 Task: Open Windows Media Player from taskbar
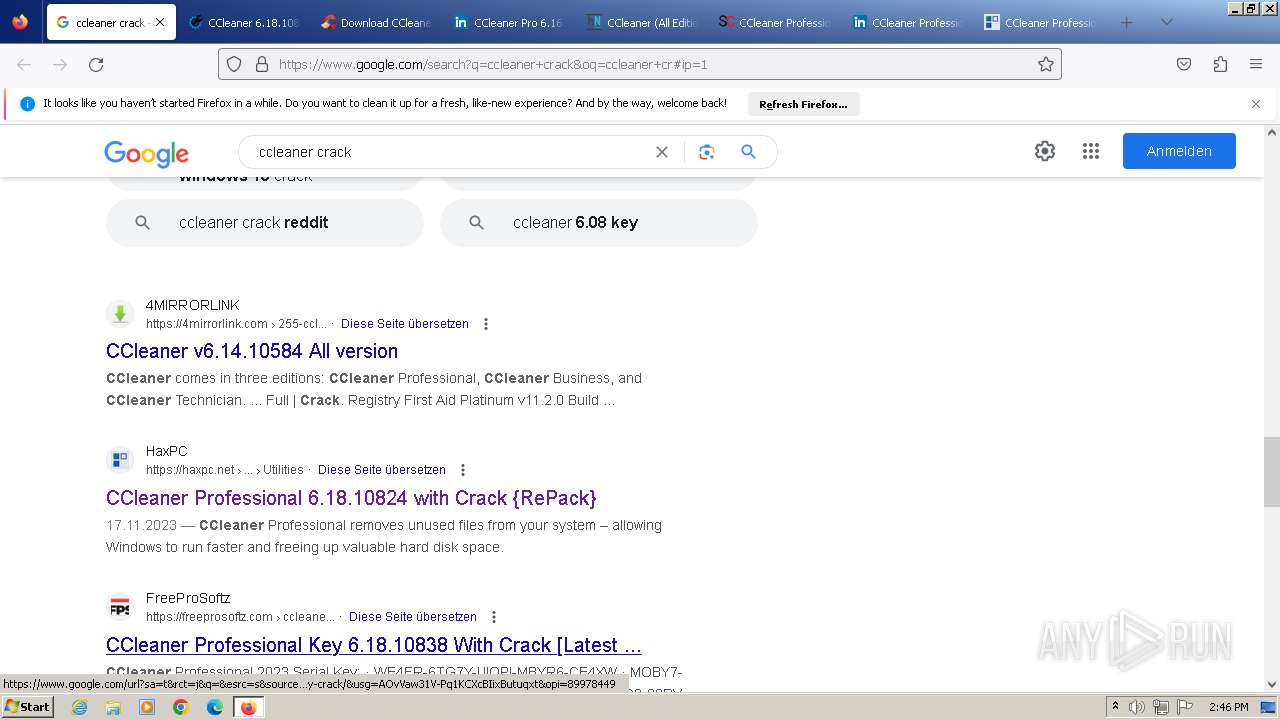tap(147, 707)
